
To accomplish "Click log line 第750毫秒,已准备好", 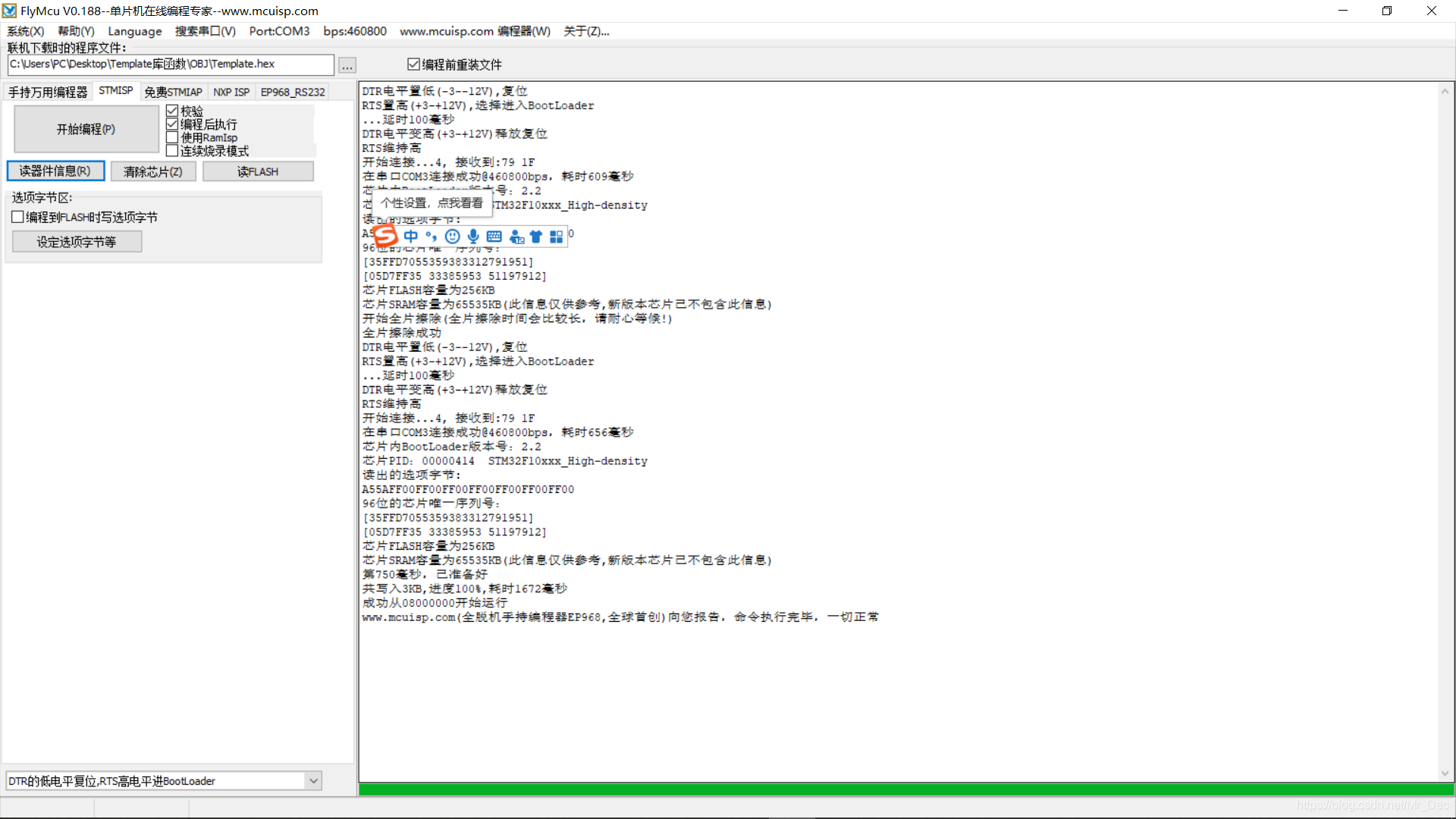I will coord(425,575).
